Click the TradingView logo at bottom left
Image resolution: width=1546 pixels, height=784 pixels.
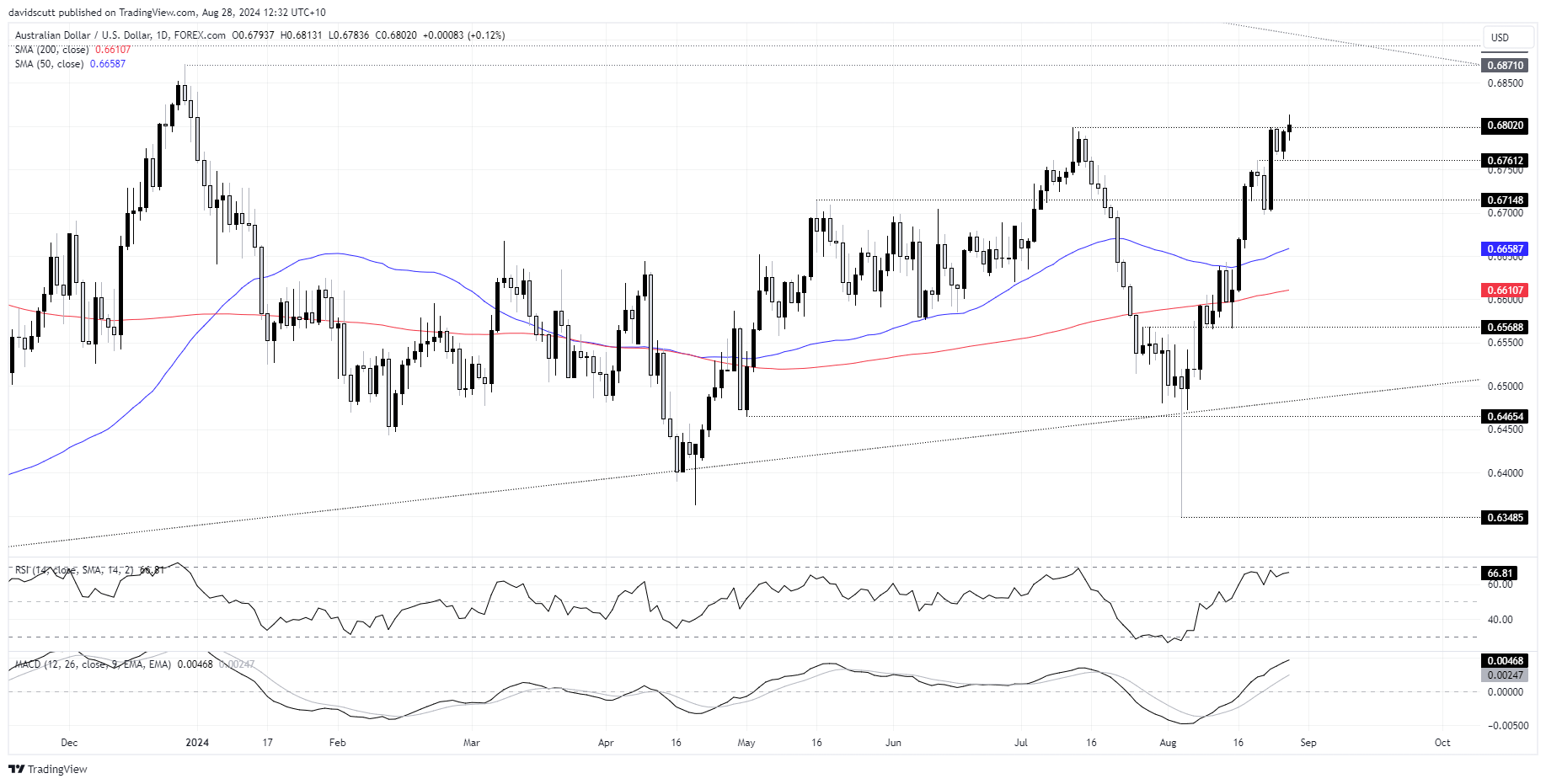[48, 769]
